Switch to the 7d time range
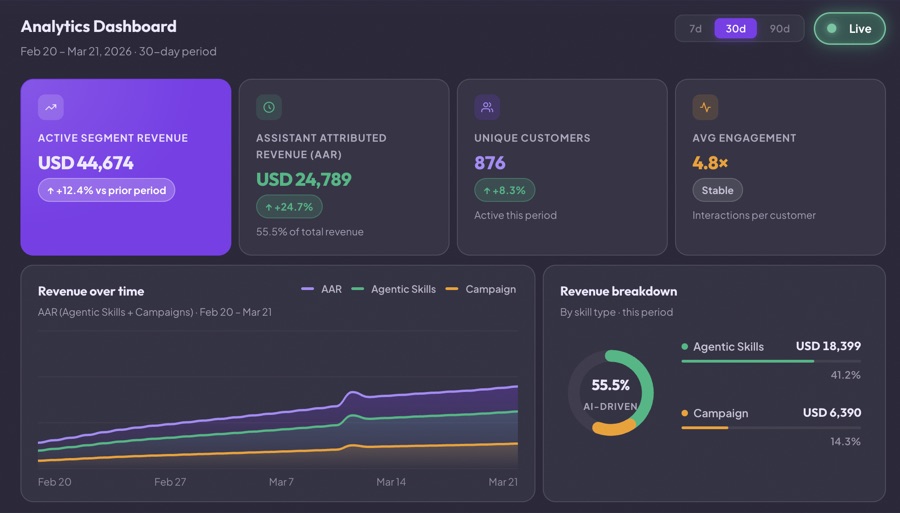This screenshot has width=900, height=513. [695, 29]
